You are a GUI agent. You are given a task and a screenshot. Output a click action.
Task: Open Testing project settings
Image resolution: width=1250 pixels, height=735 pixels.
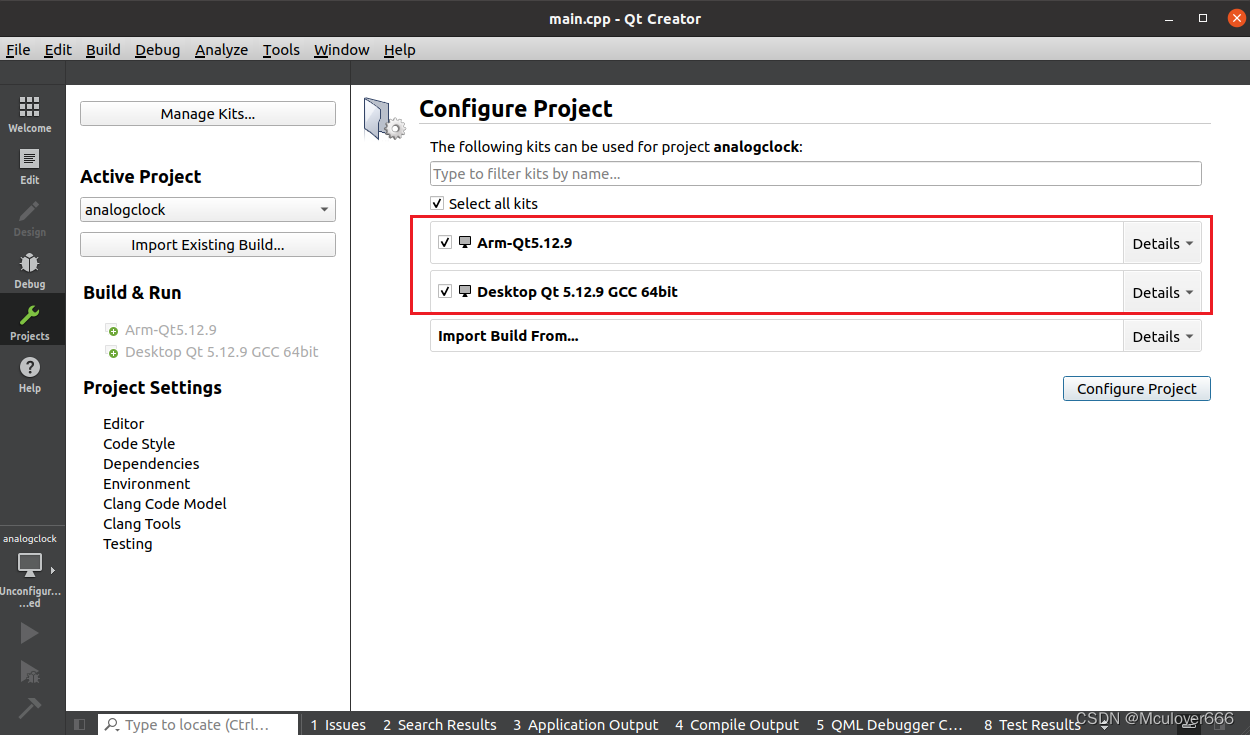[128, 544]
